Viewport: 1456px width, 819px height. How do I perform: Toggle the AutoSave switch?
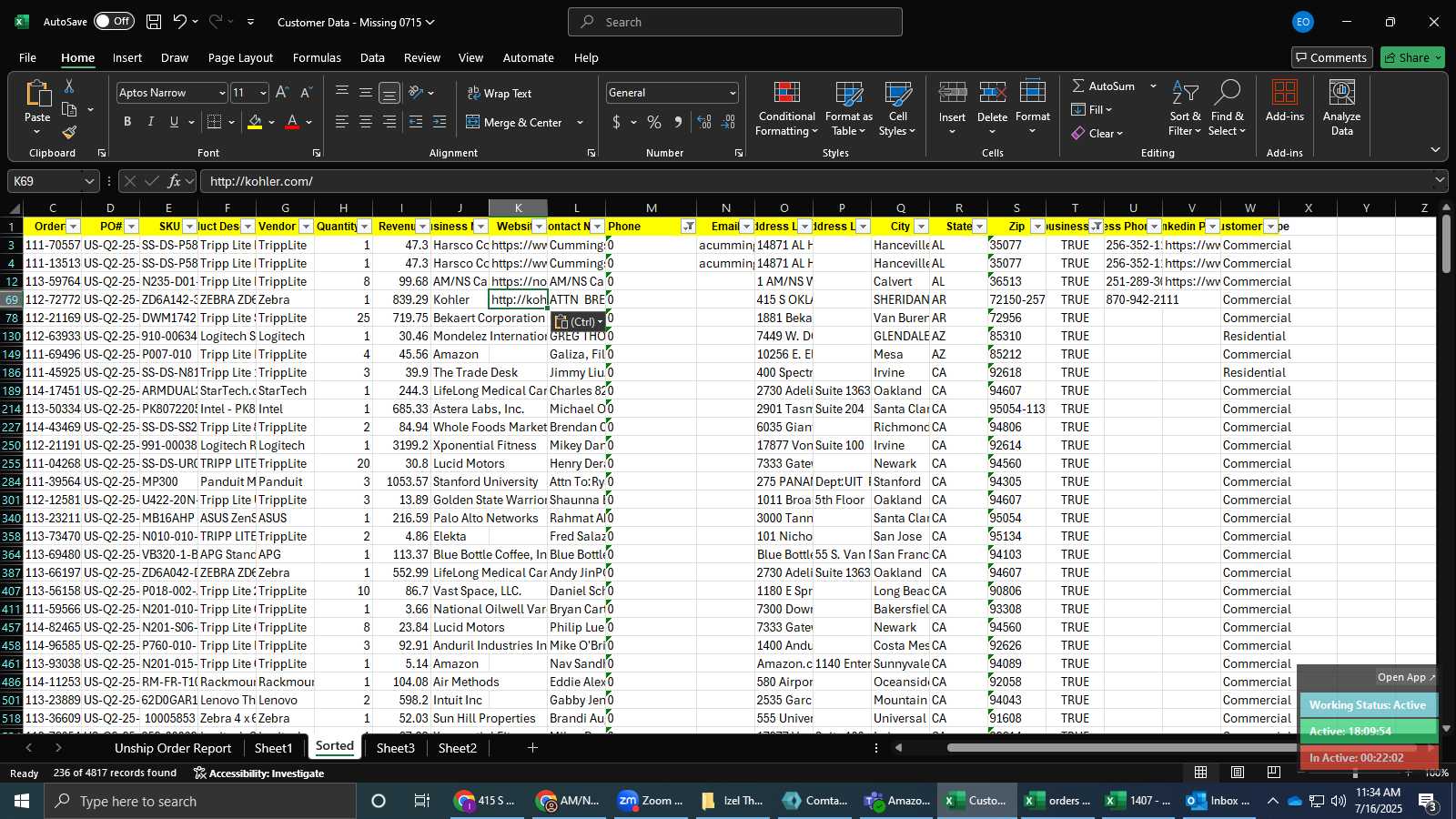pos(114,21)
